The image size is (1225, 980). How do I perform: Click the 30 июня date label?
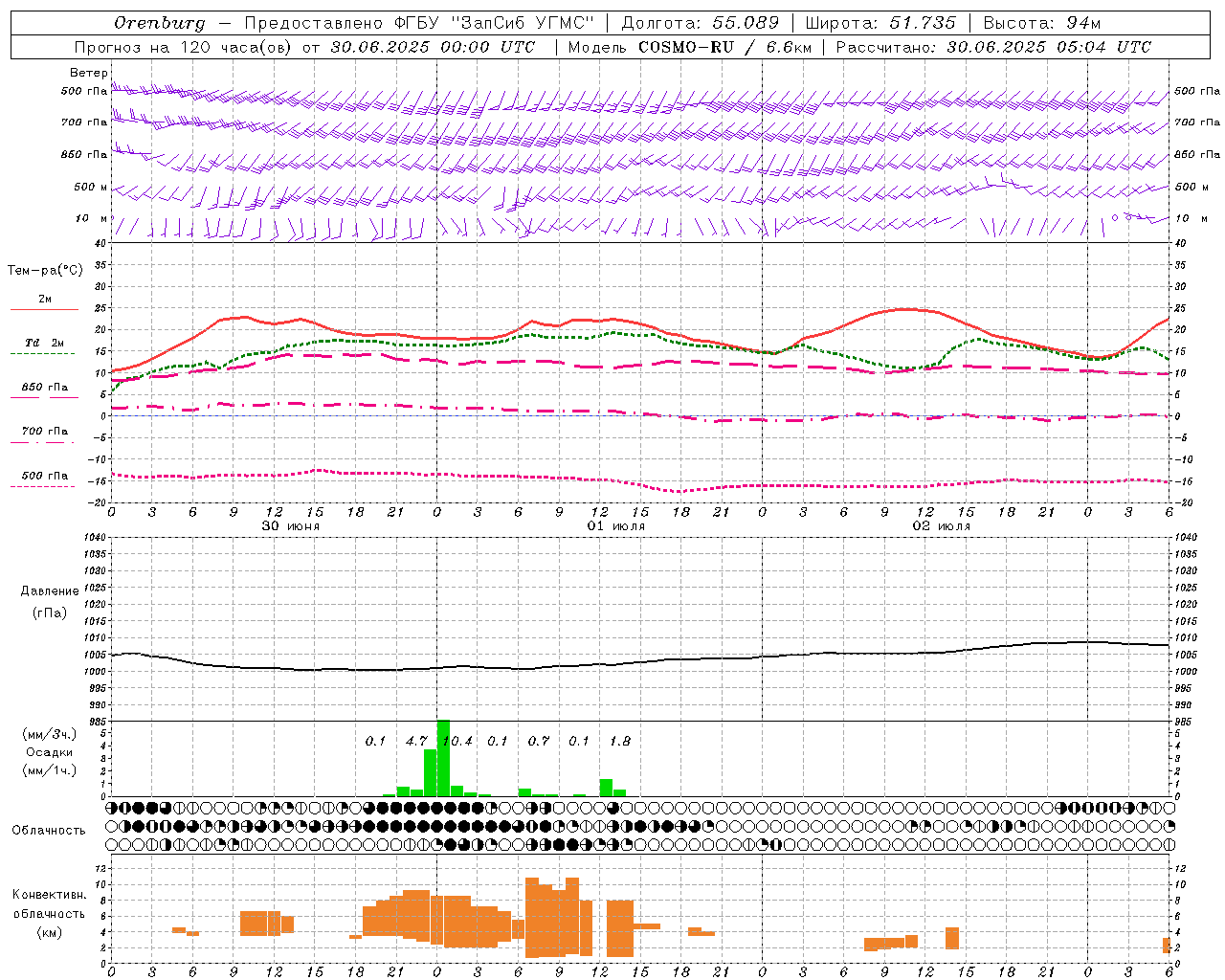tap(291, 526)
